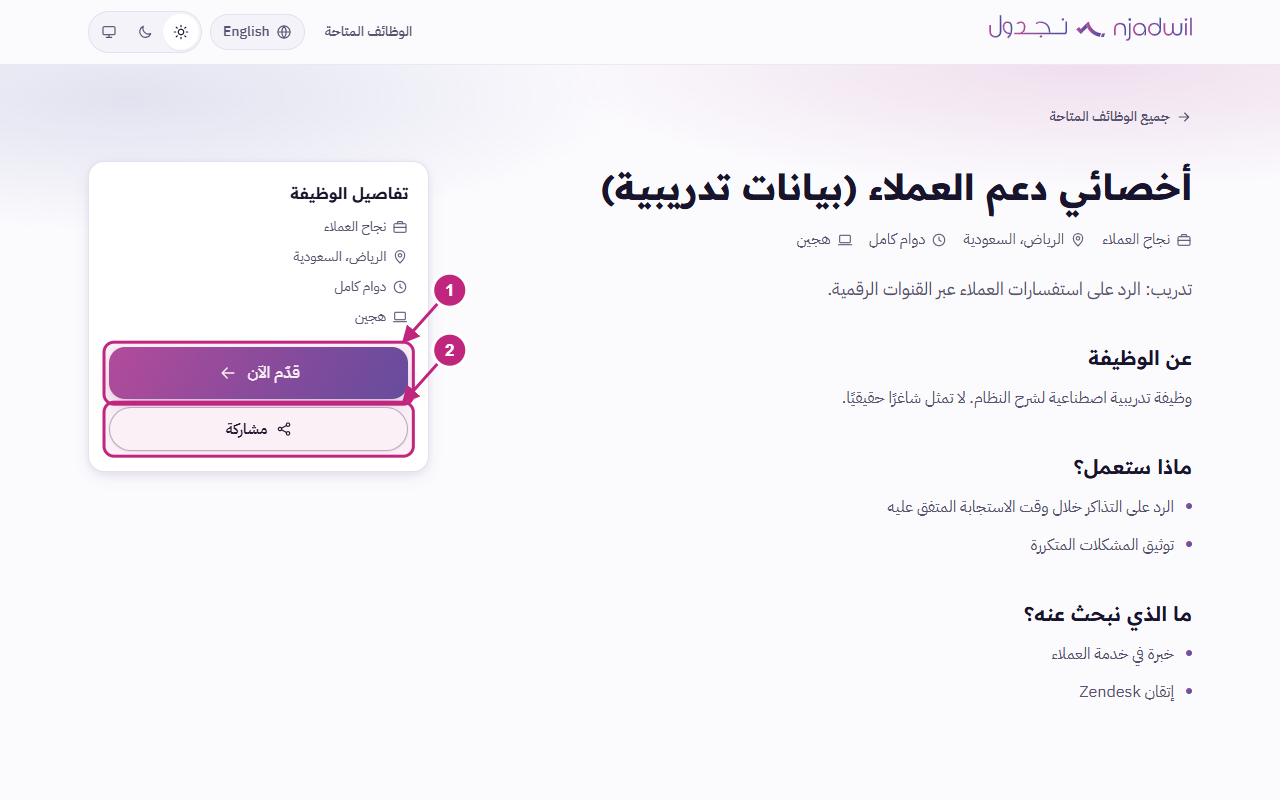Click ماذا ستعمل؟ section heading

click(x=1132, y=467)
